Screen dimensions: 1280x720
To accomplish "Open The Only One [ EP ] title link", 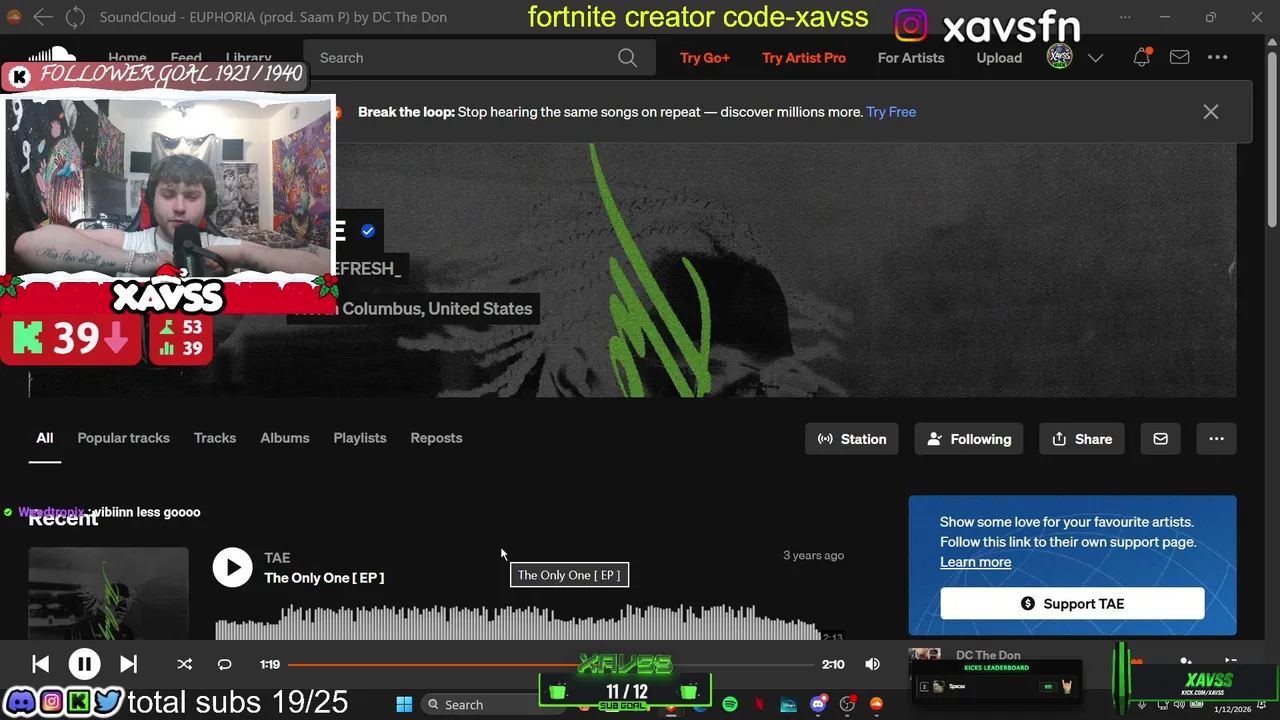I will 324,578.
